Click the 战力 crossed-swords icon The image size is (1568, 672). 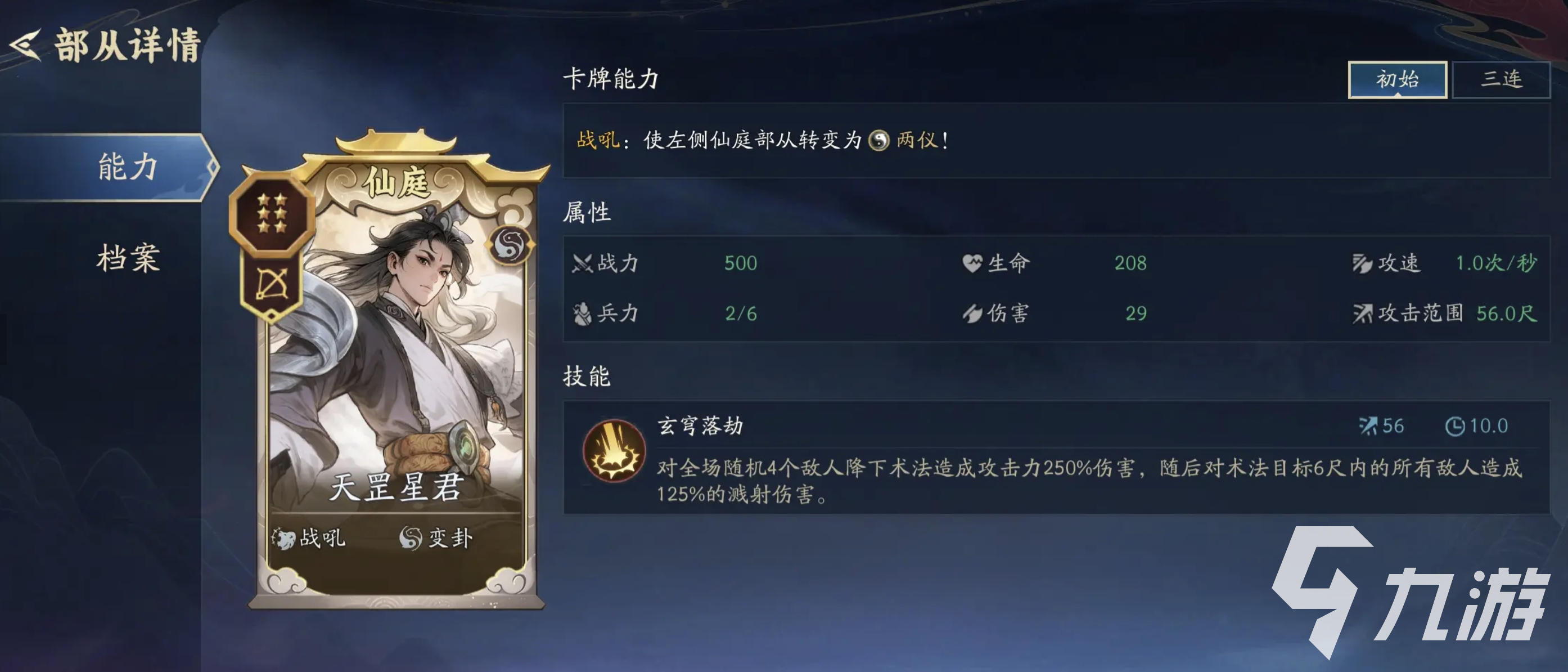pyautogui.click(x=582, y=264)
